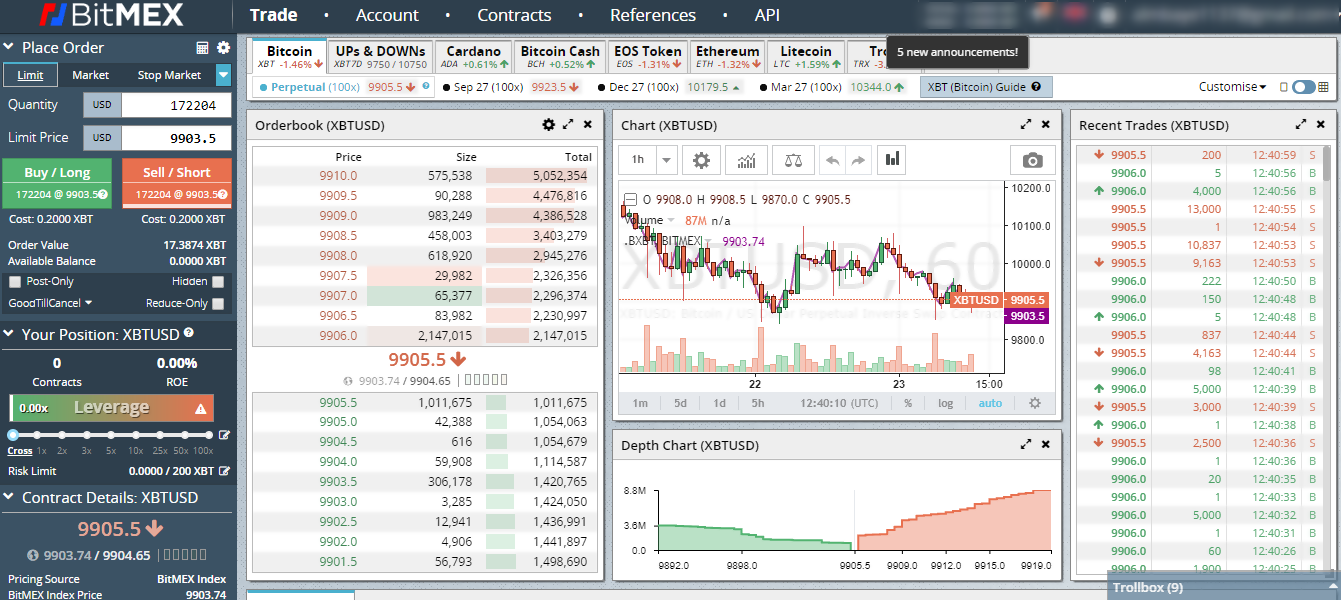This screenshot has width=1341, height=600.
Task: Click the Buy / Long button
Action: [57, 183]
